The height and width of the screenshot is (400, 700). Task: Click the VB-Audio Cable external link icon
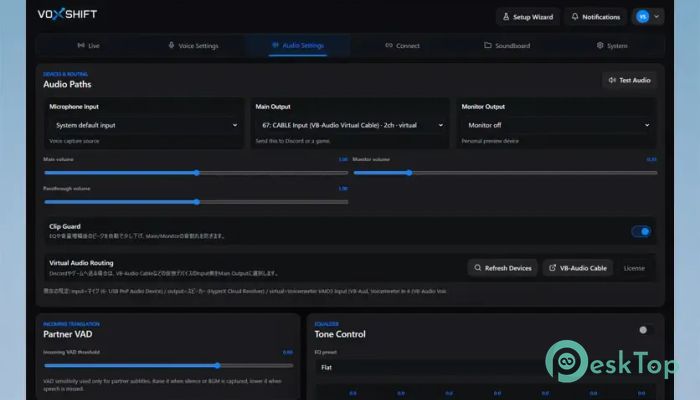pyautogui.click(x=552, y=268)
